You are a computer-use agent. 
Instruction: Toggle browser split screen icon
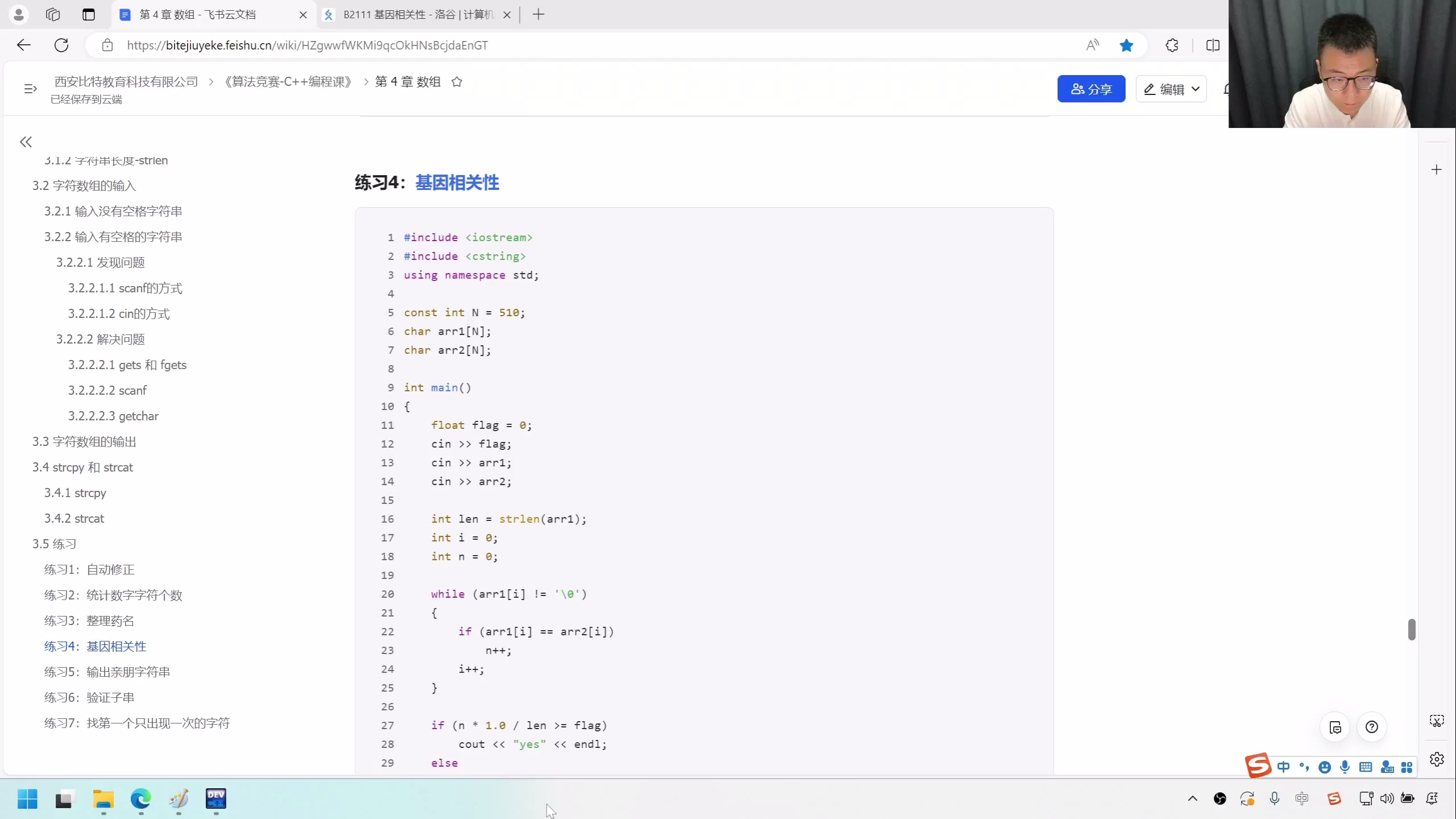[x=1213, y=45]
